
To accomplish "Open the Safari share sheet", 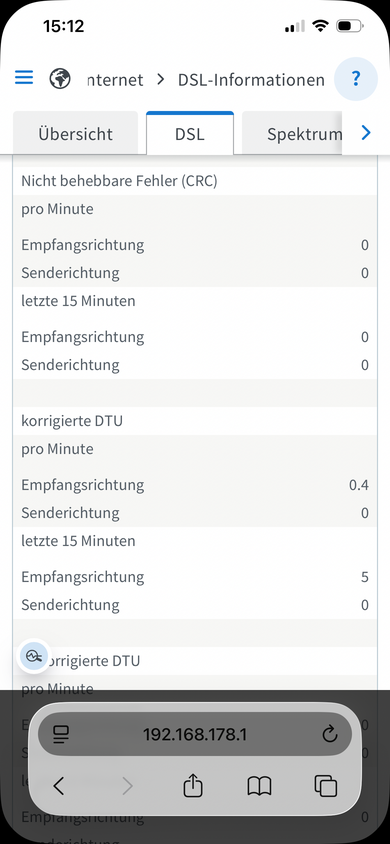I will [193, 786].
